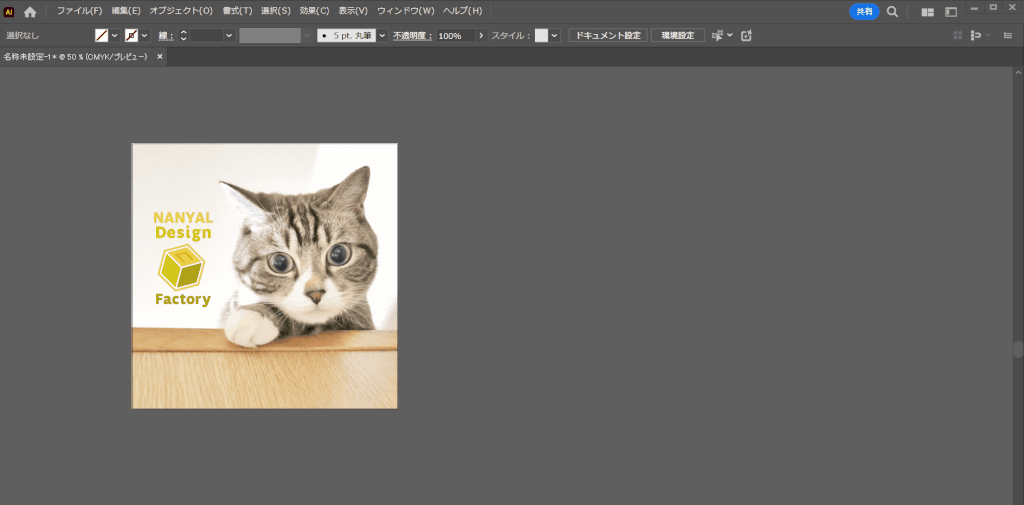
Task: Expand the graphic style dropdown
Action: [555, 35]
